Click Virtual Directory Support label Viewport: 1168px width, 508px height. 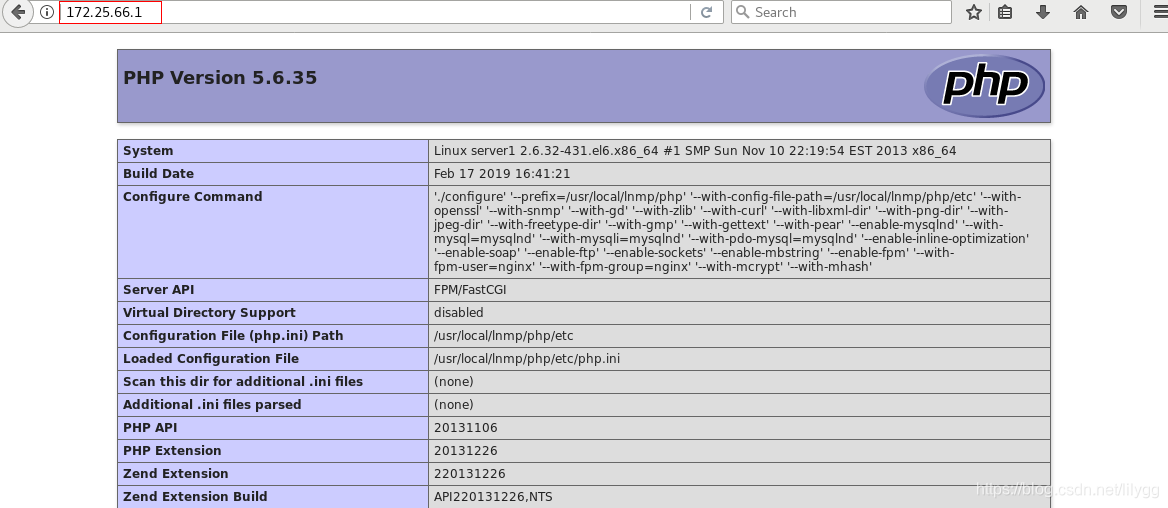tap(209, 312)
